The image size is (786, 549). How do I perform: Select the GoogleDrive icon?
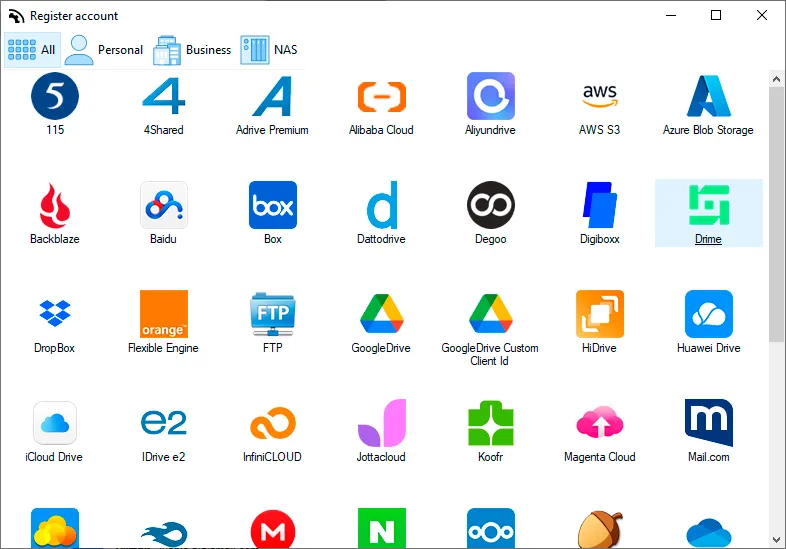point(381,314)
